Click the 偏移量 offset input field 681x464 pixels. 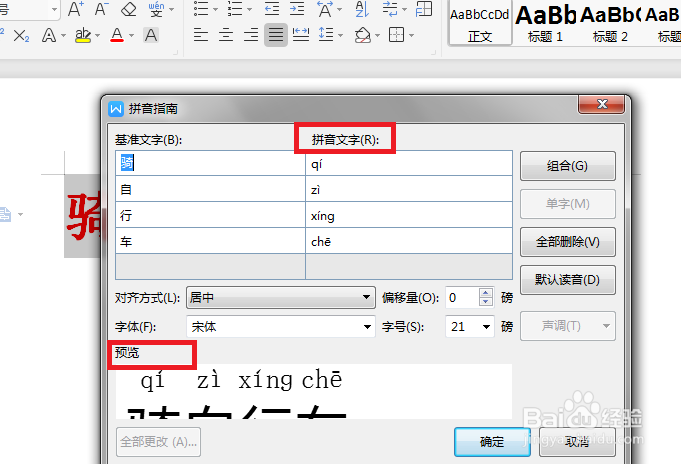pos(462,298)
